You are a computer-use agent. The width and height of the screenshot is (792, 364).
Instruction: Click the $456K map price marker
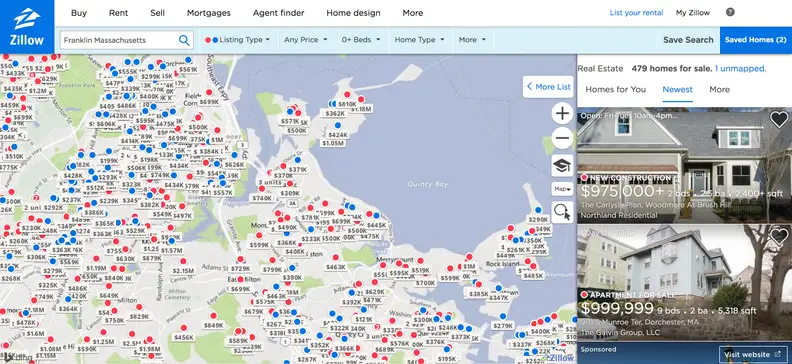183,337
